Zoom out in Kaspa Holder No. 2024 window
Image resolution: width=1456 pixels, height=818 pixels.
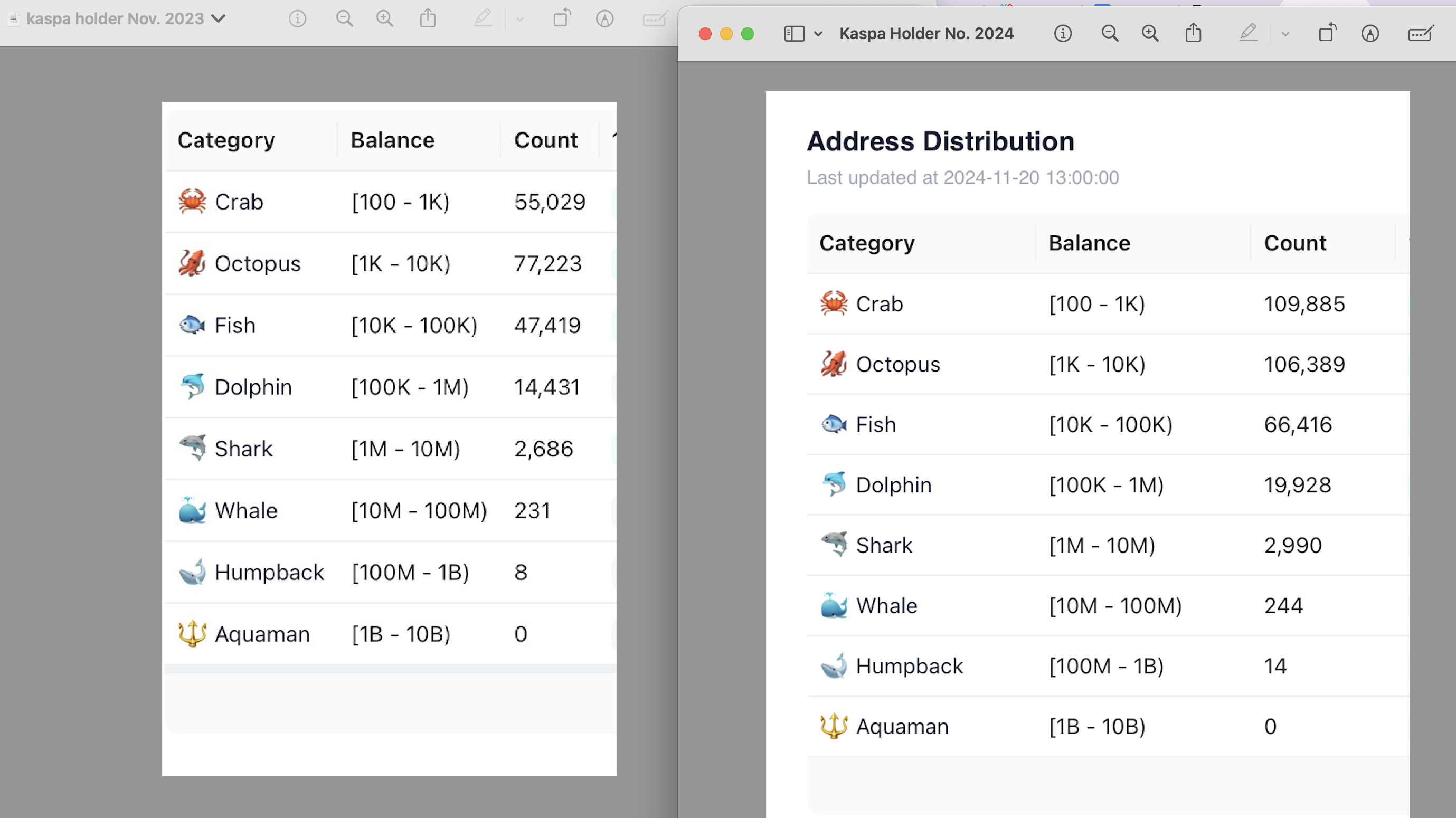pos(1110,34)
